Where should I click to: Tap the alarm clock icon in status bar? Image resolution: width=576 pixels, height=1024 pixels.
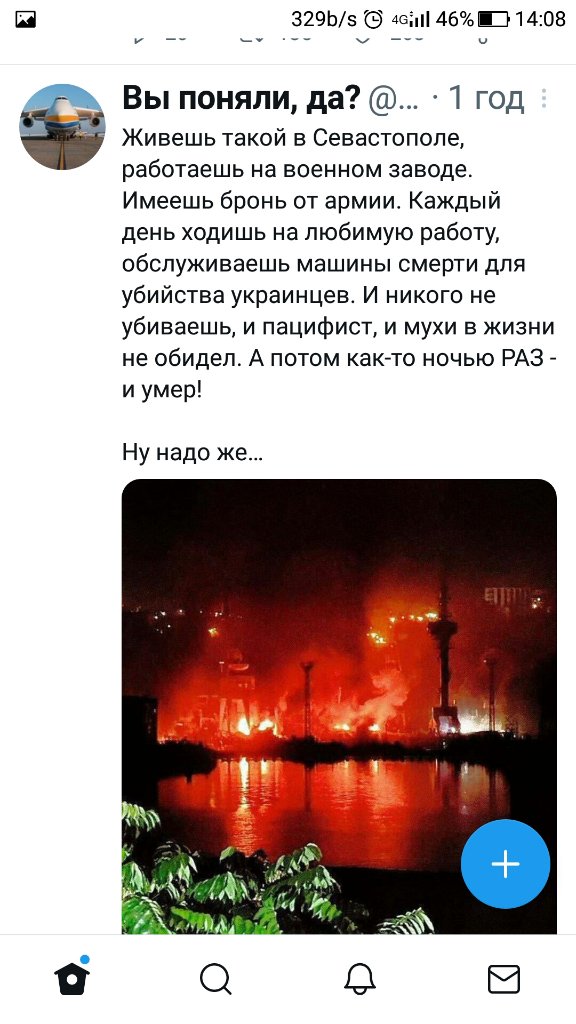[373, 20]
